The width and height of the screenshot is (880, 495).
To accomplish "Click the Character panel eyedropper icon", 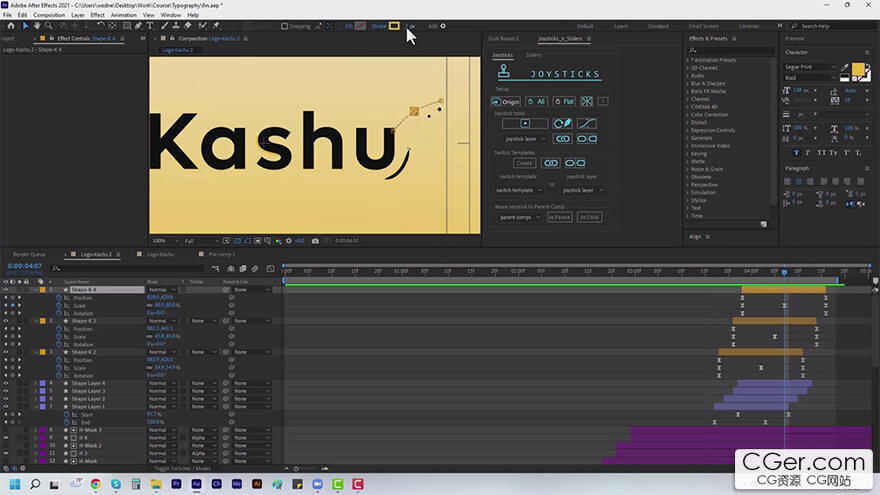I will pyautogui.click(x=846, y=67).
